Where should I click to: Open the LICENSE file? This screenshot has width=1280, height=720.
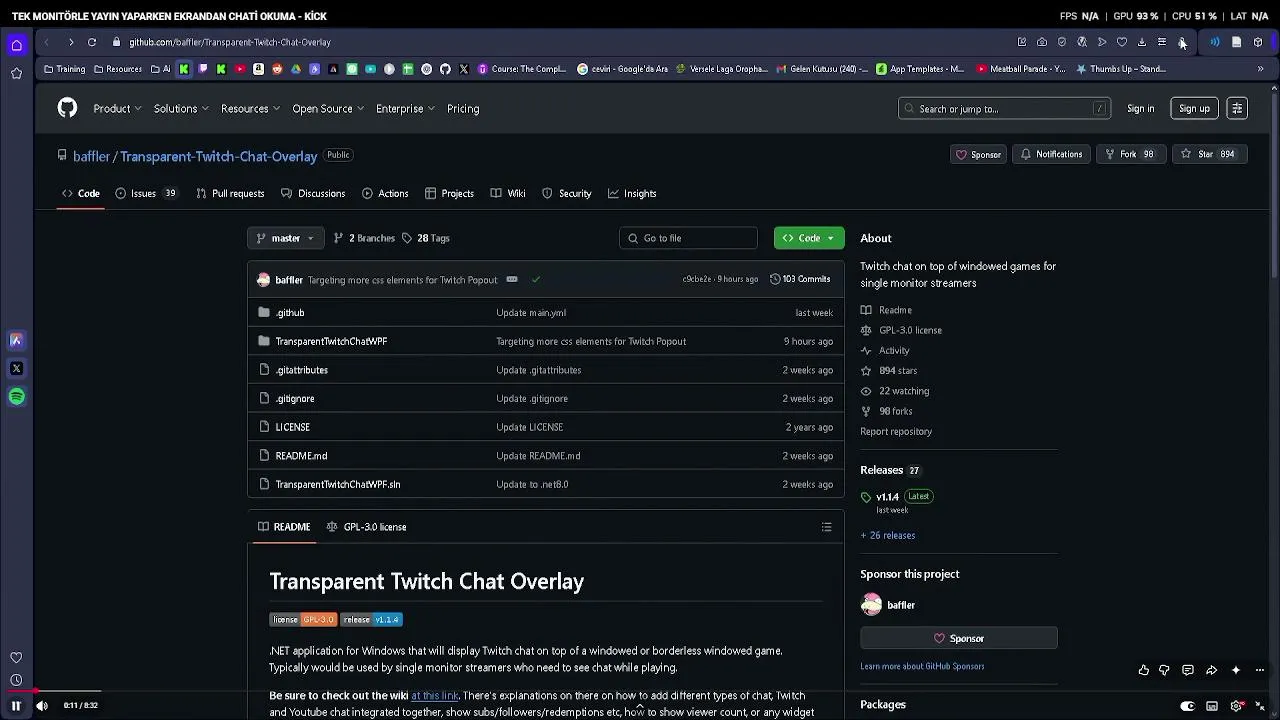tap(292, 427)
